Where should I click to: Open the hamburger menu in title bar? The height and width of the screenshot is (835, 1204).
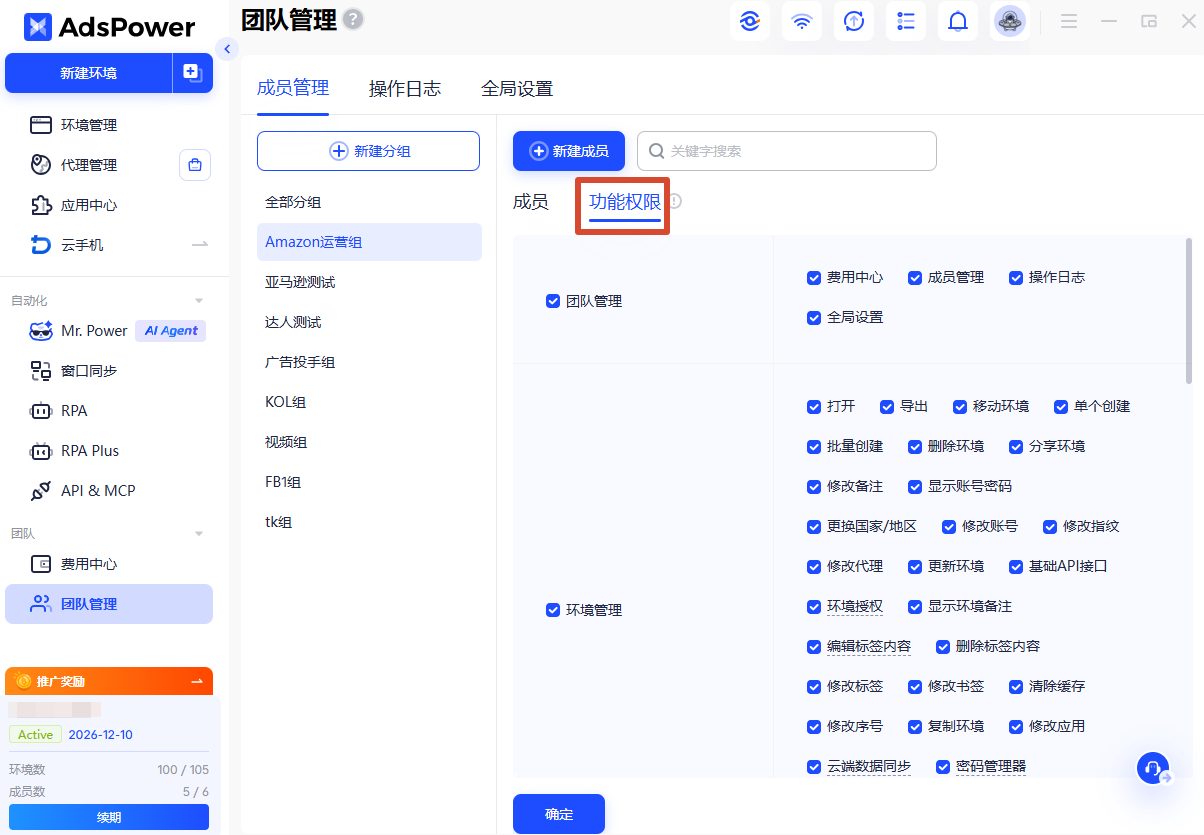coord(1069,21)
